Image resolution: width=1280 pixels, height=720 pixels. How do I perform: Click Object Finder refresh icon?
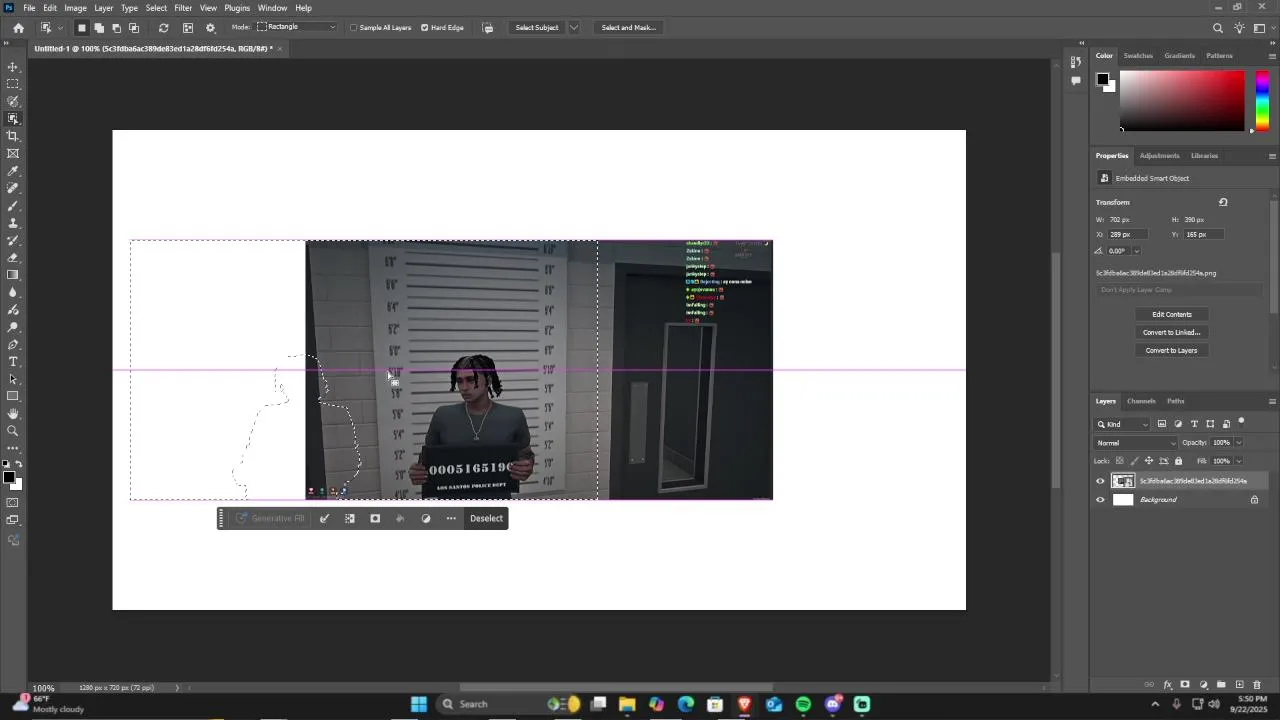tap(164, 28)
